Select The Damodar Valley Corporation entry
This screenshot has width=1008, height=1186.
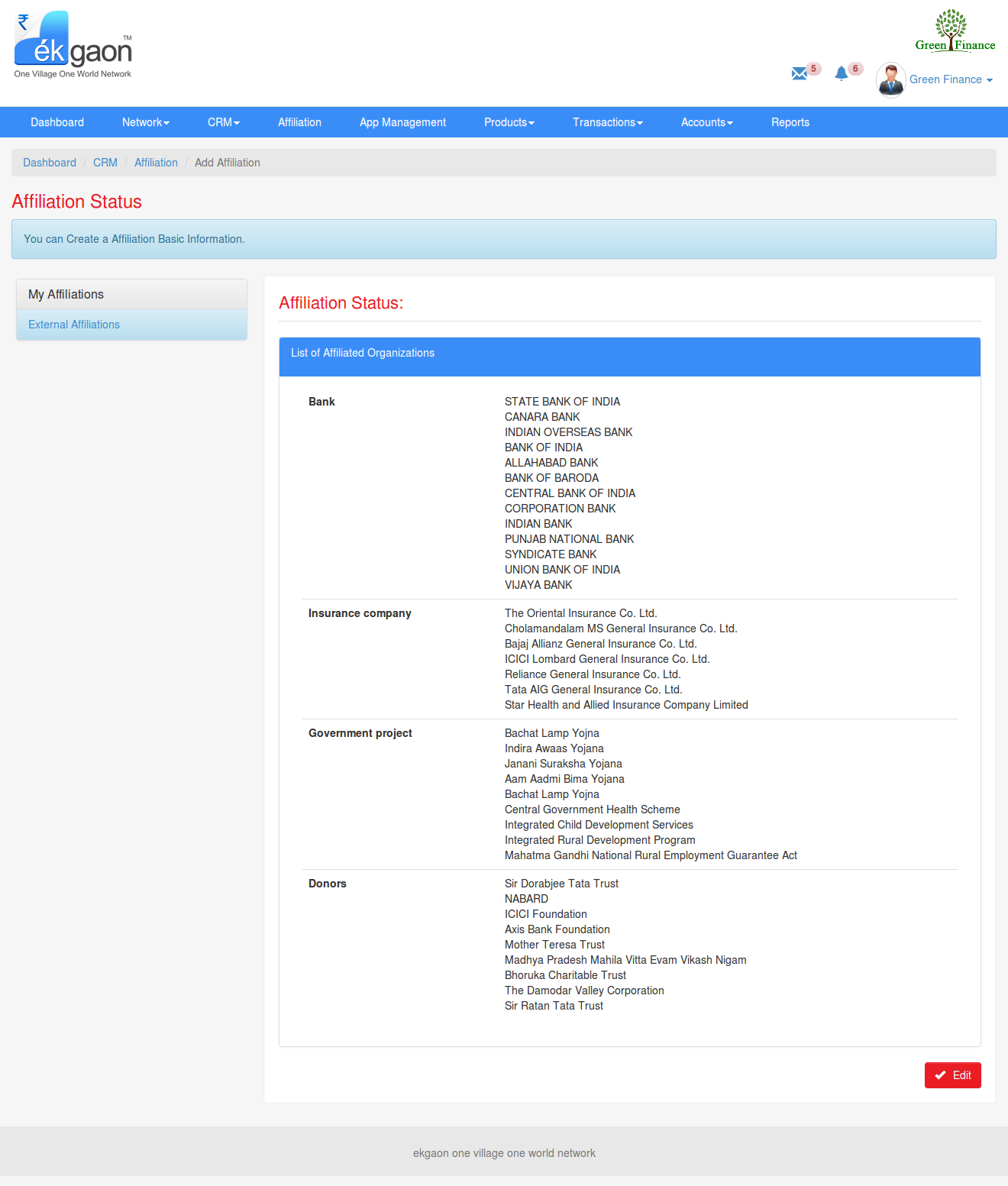pos(584,990)
